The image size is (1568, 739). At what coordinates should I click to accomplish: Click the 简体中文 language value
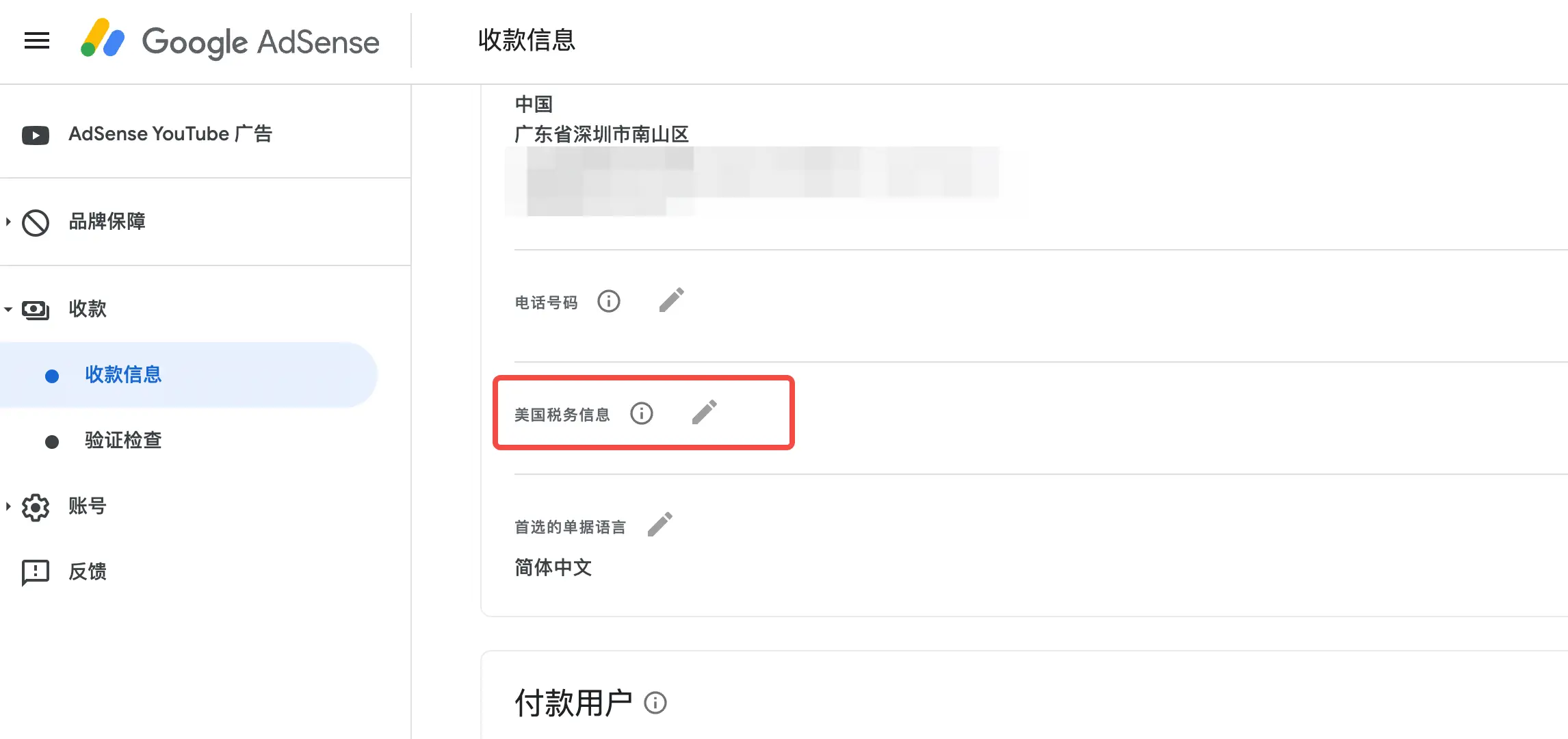553,567
